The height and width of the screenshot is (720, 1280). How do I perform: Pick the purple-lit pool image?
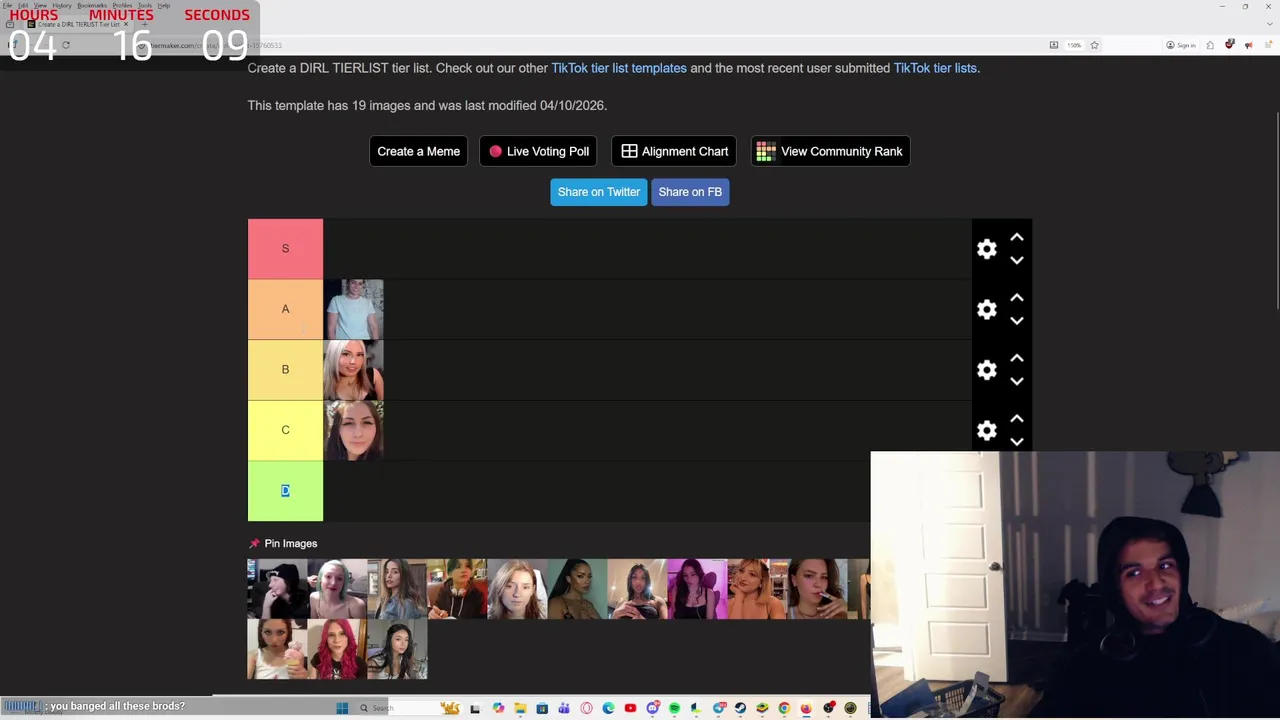697,589
